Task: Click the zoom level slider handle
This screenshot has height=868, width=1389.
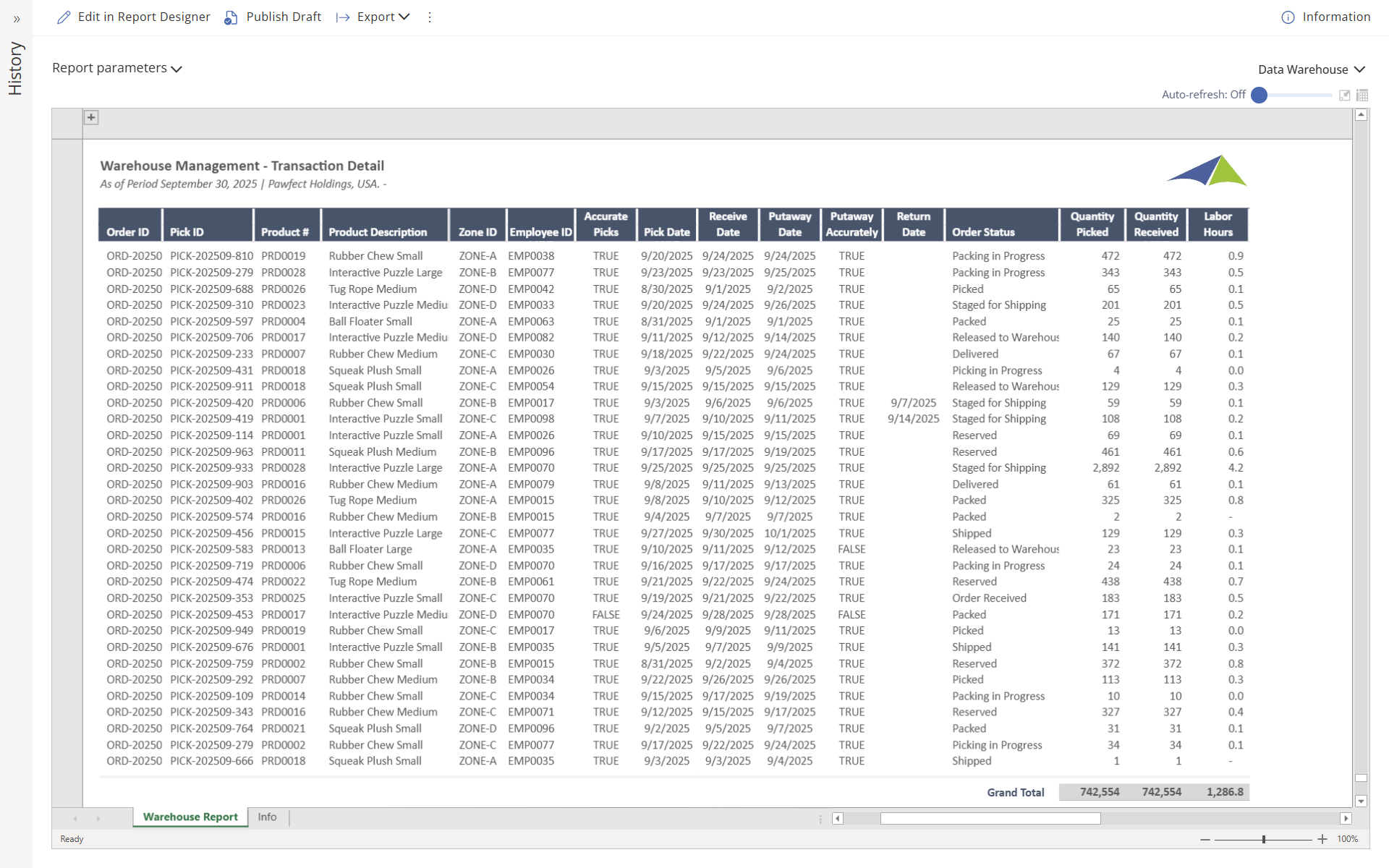Action: tap(1264, 839)
